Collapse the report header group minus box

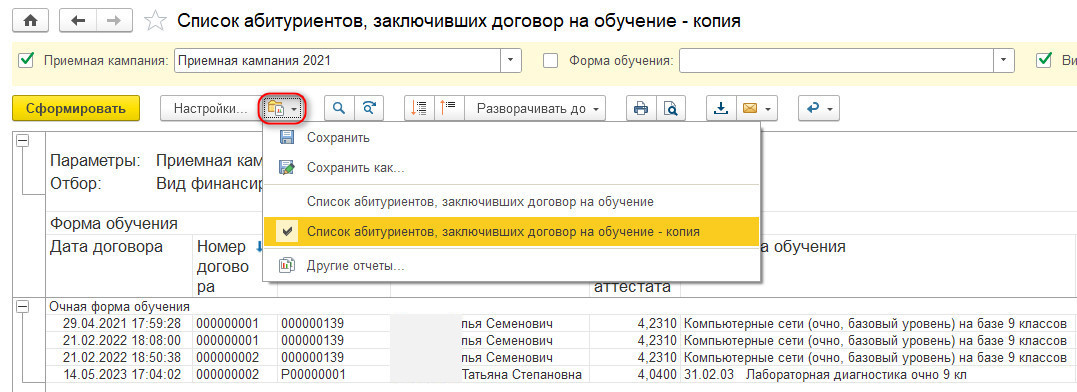click(23, 140)
